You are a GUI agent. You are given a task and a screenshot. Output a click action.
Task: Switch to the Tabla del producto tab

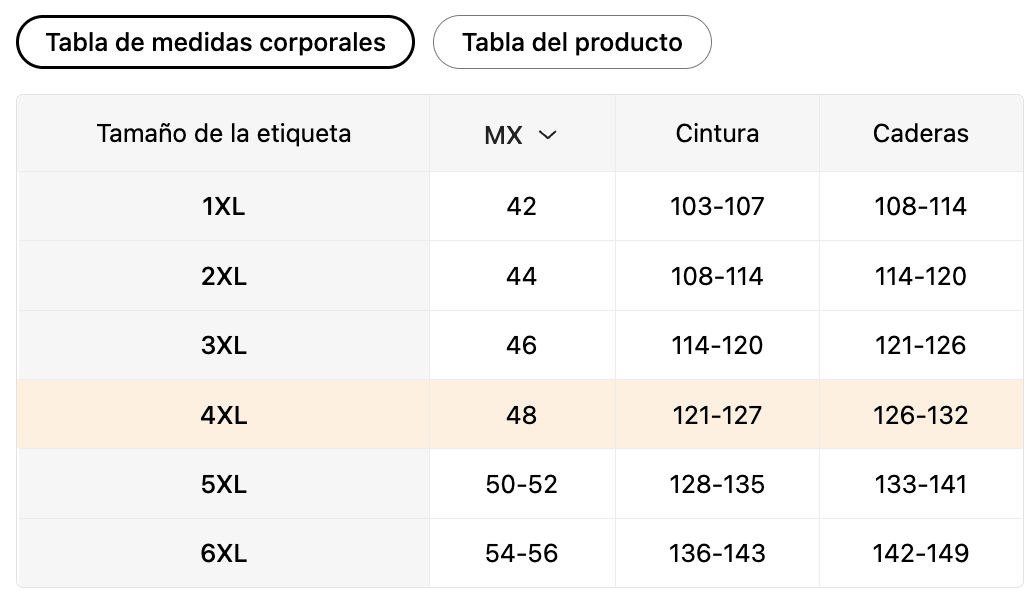[x=572, y=42]
